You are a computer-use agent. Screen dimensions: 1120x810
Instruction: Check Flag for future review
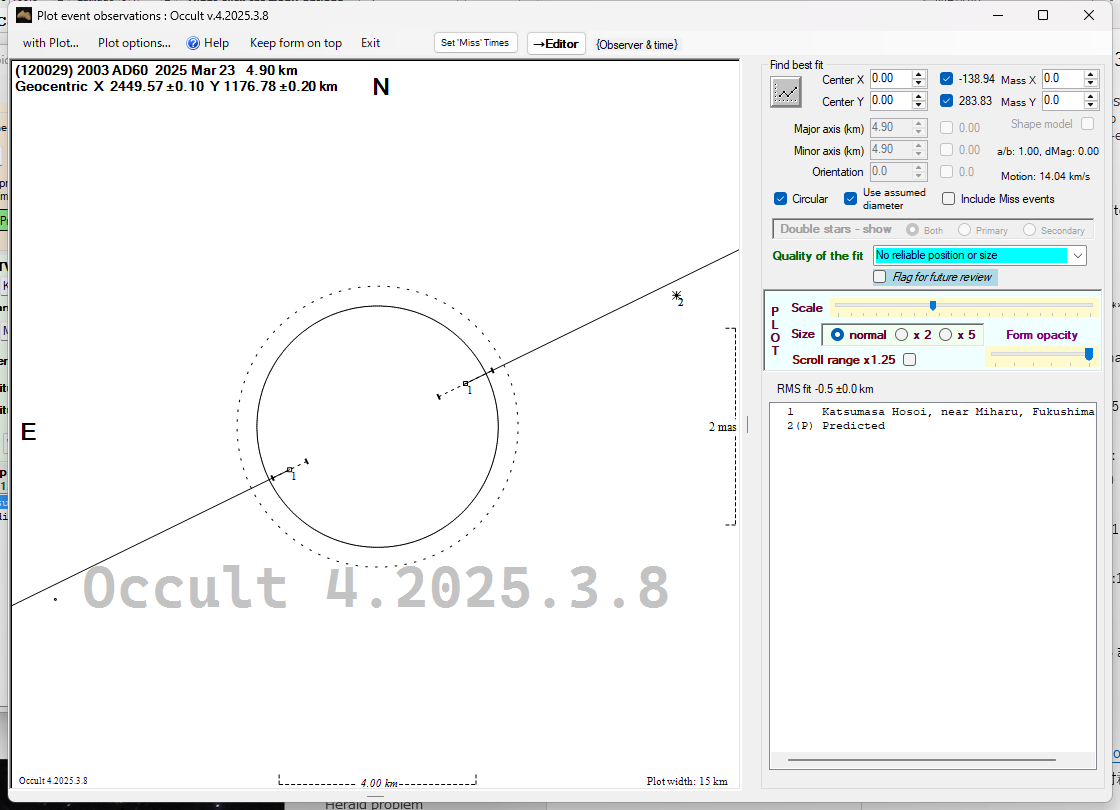[880, 277]
